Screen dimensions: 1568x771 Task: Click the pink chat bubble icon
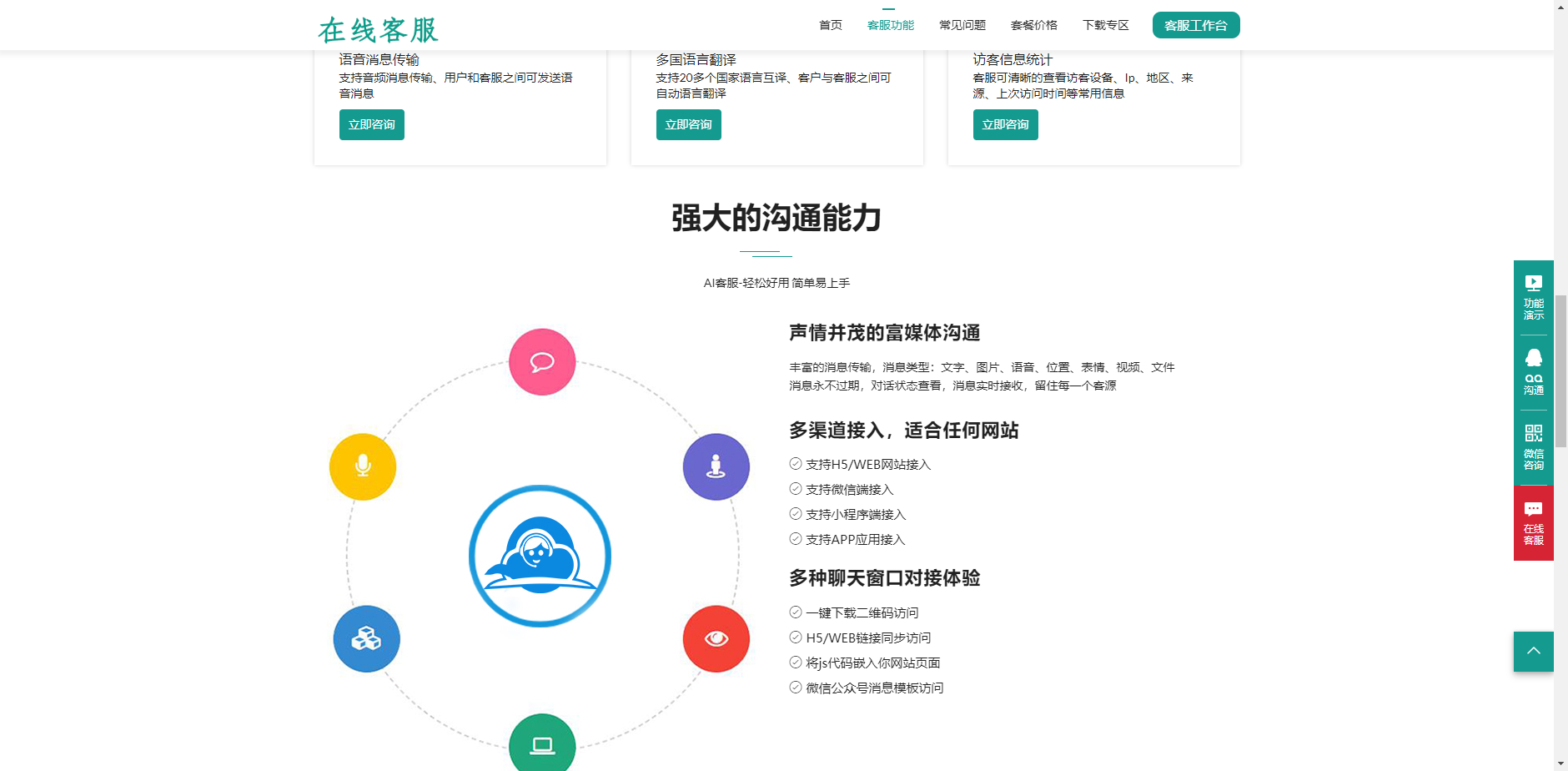pos(542,362)
